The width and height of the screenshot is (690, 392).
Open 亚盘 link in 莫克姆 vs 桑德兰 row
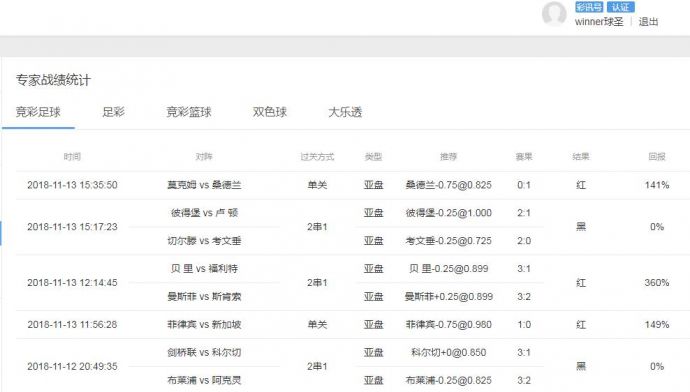(373, 185)
